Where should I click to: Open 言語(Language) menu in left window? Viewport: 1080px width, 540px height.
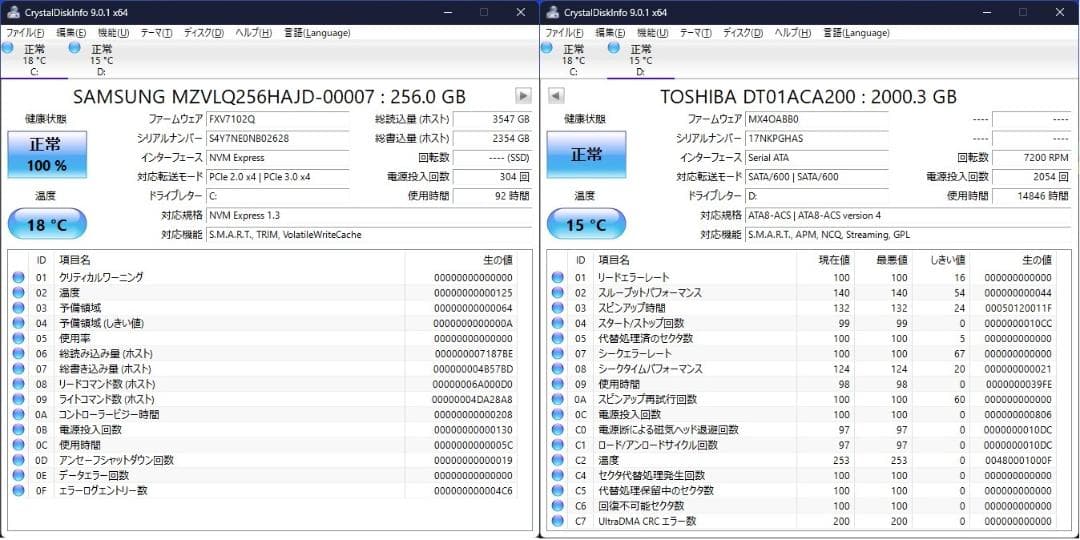click(x=317, y=32)
